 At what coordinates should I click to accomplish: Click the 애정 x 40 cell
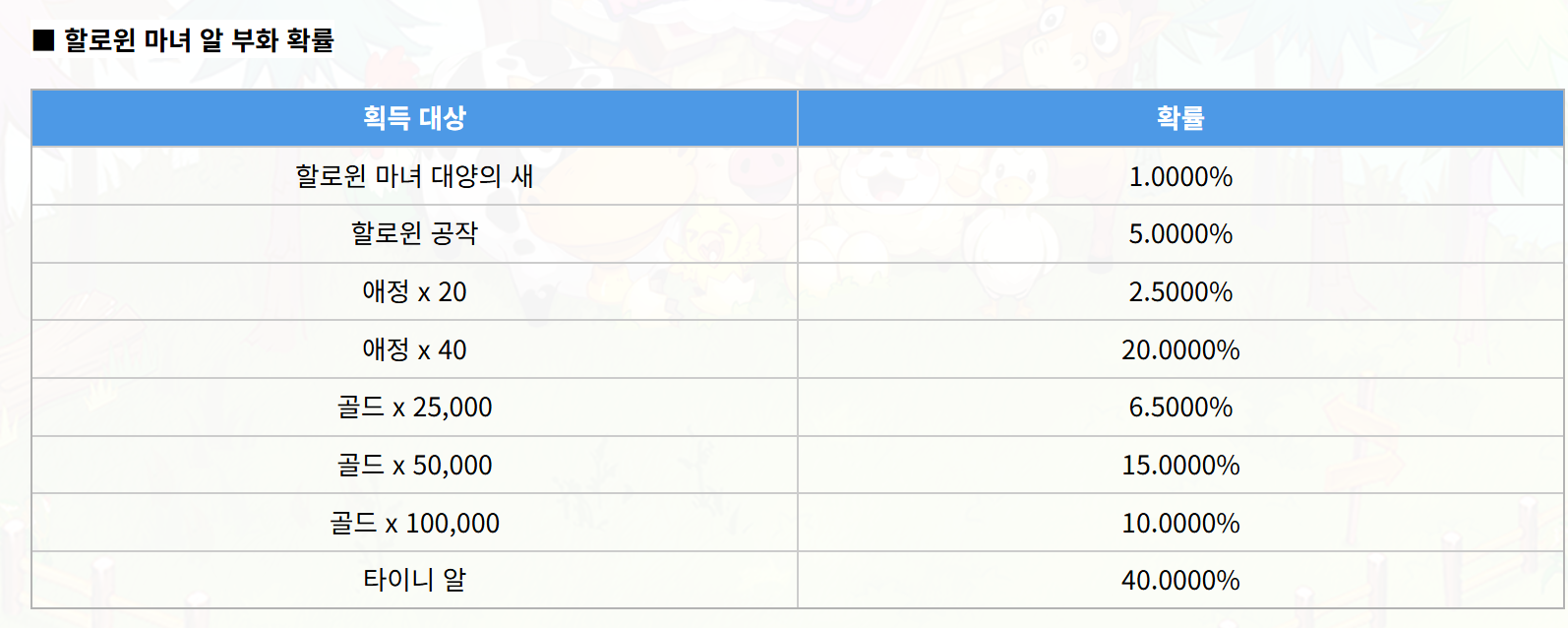click(414, 349)
